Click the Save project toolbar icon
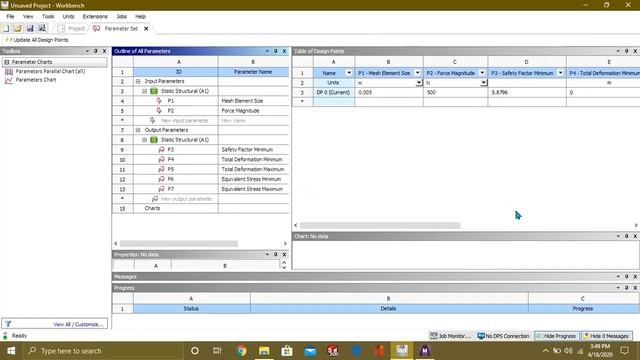Screen dimensions: 640x360 click(x=30, y=28)
